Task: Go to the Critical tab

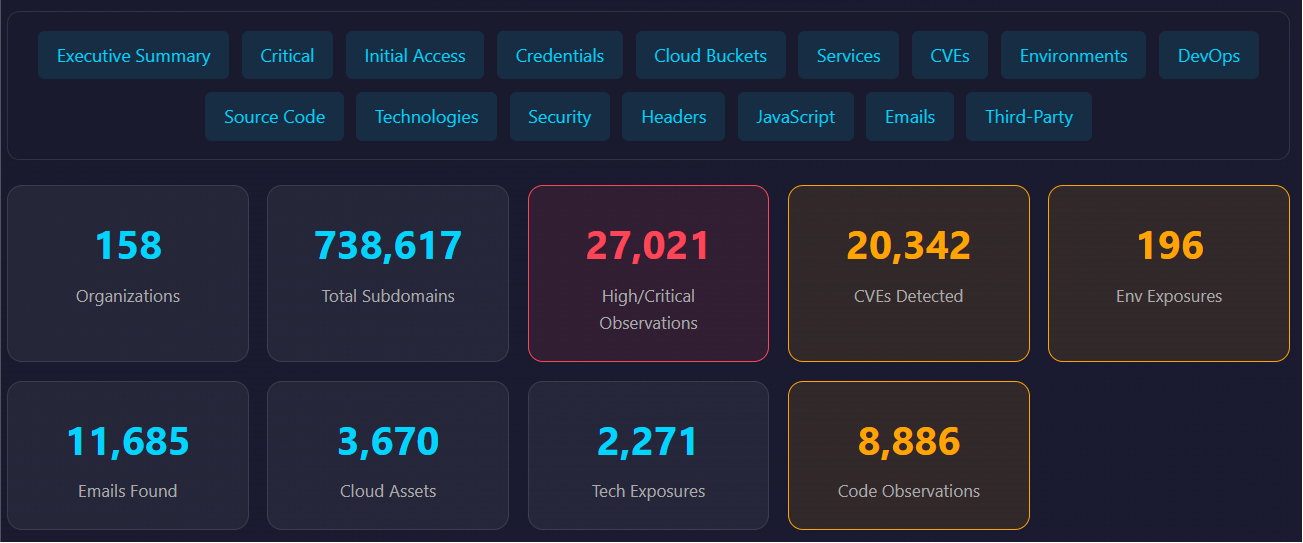Action: coord(287,56)
